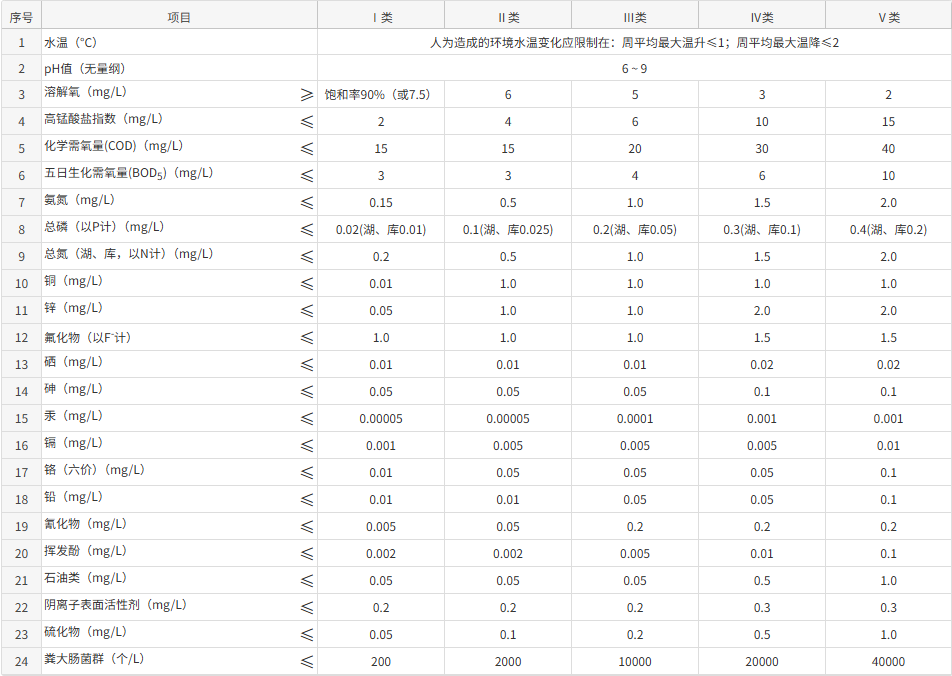Select the 序号 column header
The height and width of the screenshot is (676, 952).
point(21,17)
